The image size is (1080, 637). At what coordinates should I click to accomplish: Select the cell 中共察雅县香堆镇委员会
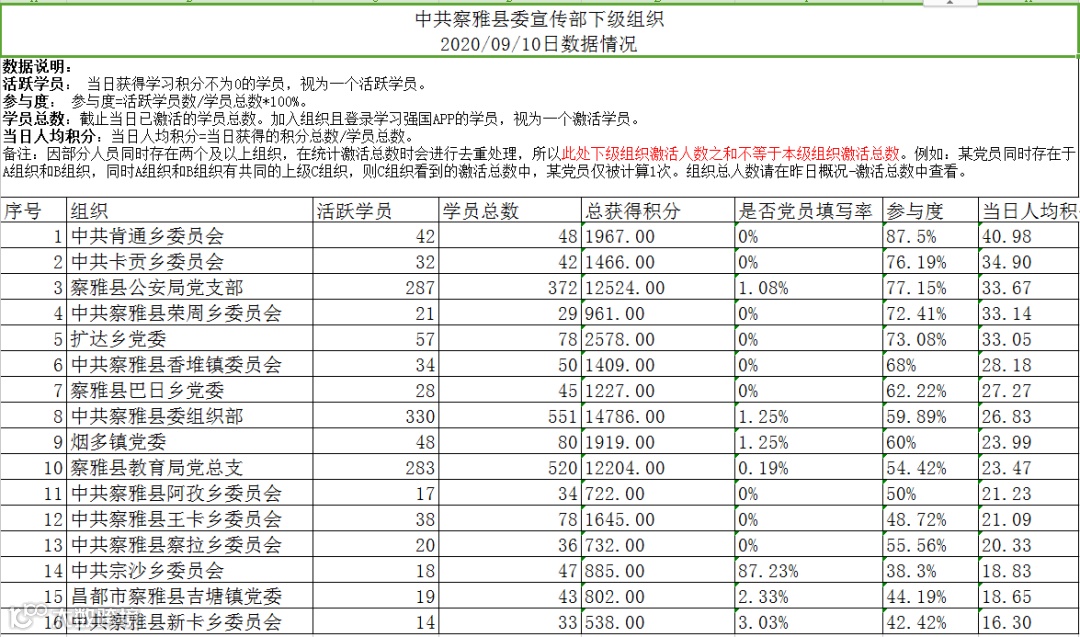click(x=190, y=364)
